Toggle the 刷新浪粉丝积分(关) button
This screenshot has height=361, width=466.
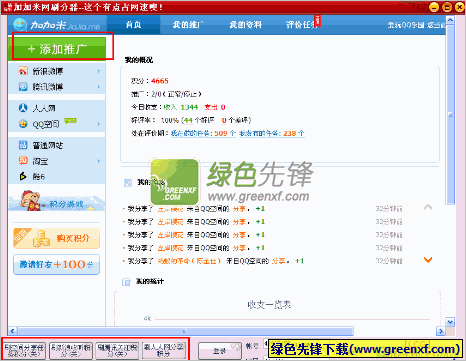[71, 350]
